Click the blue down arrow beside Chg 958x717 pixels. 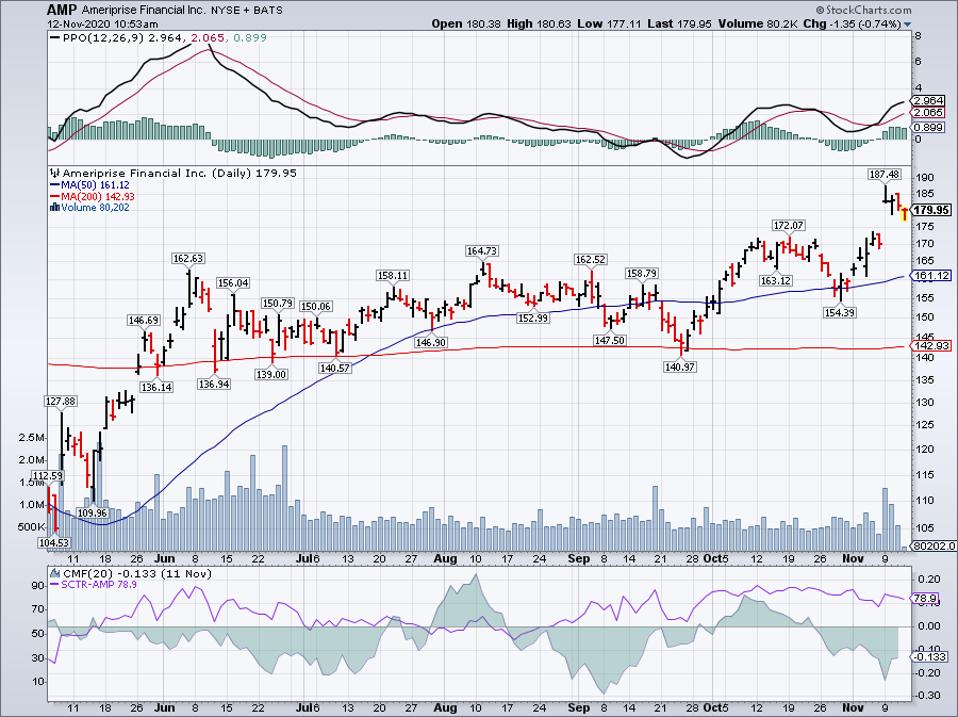tap(907, 24)
